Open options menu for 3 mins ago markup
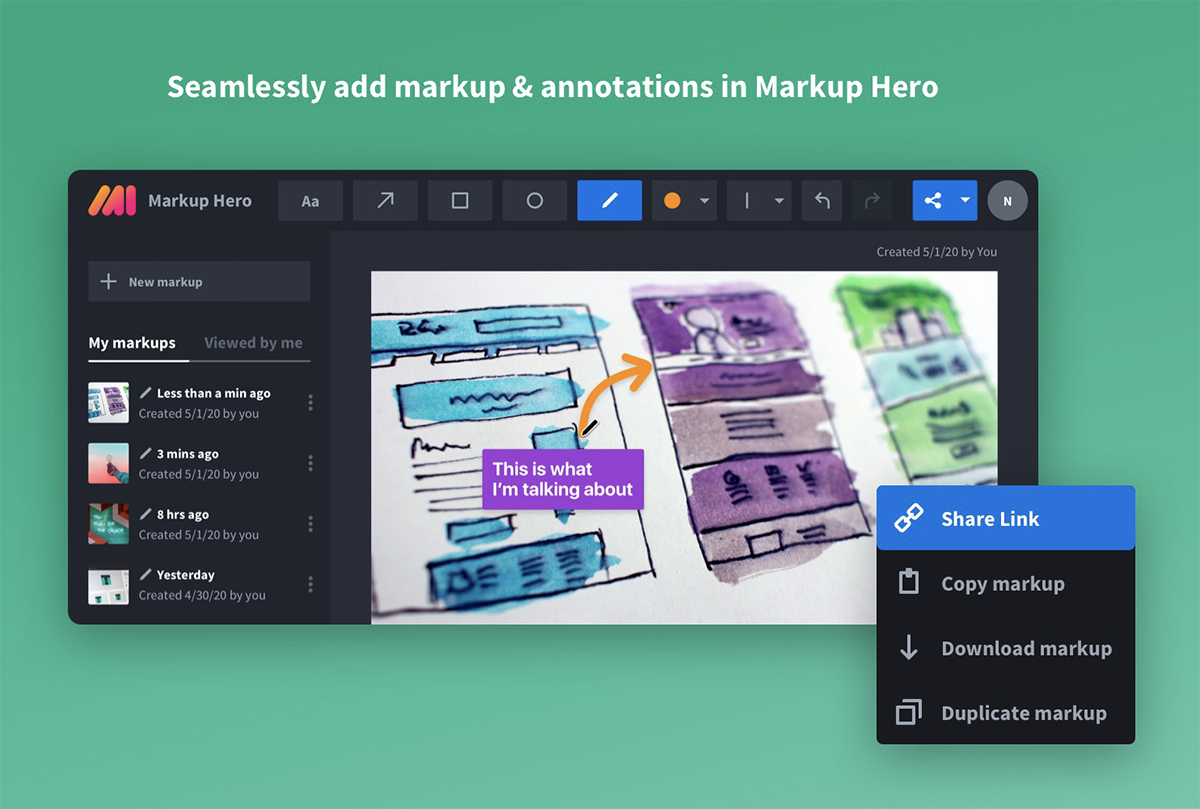Screen dimensions: 1200x809 pos(311,464)
